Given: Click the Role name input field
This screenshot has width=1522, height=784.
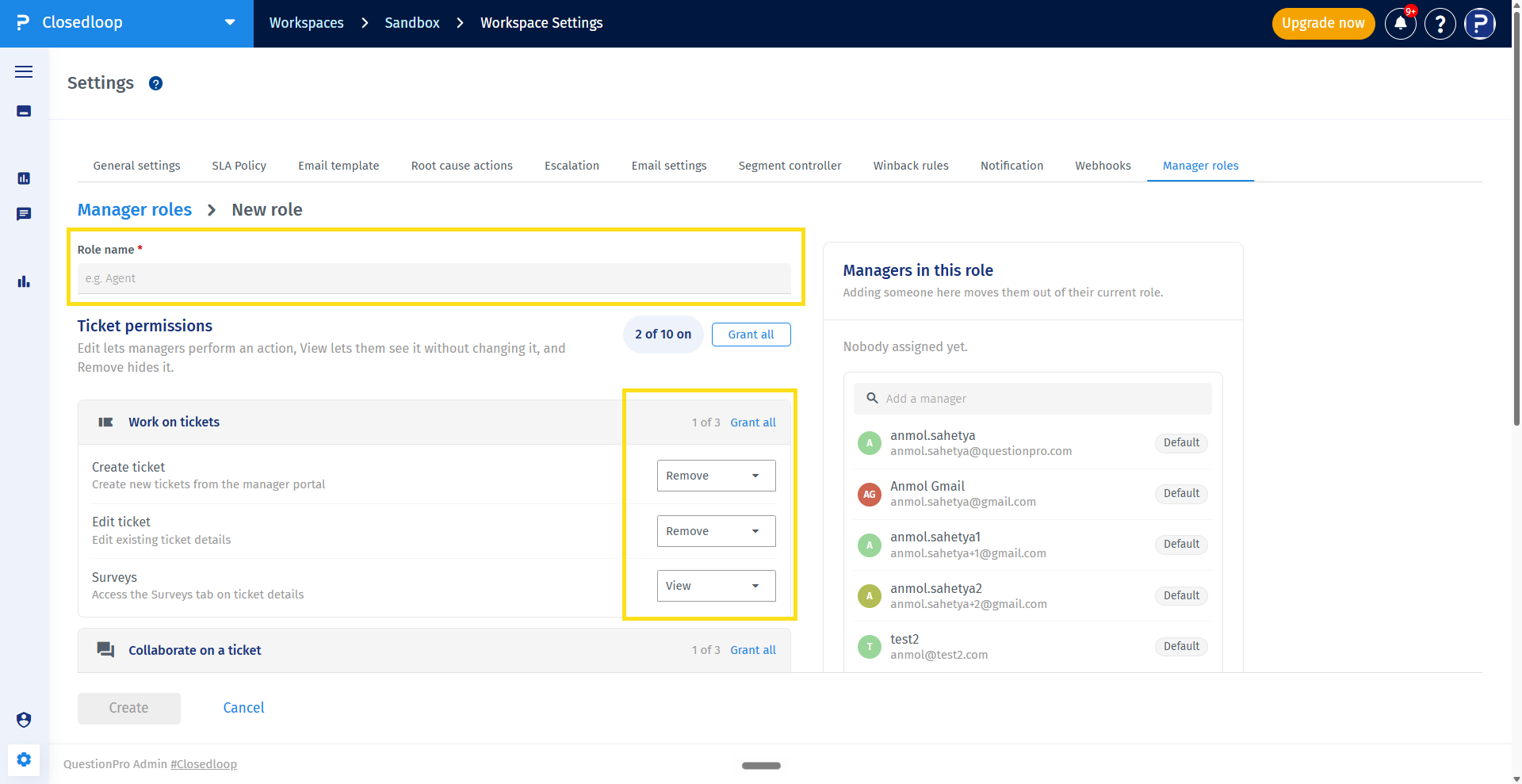Looking at the screenshot, I should [x=434, y=278].
